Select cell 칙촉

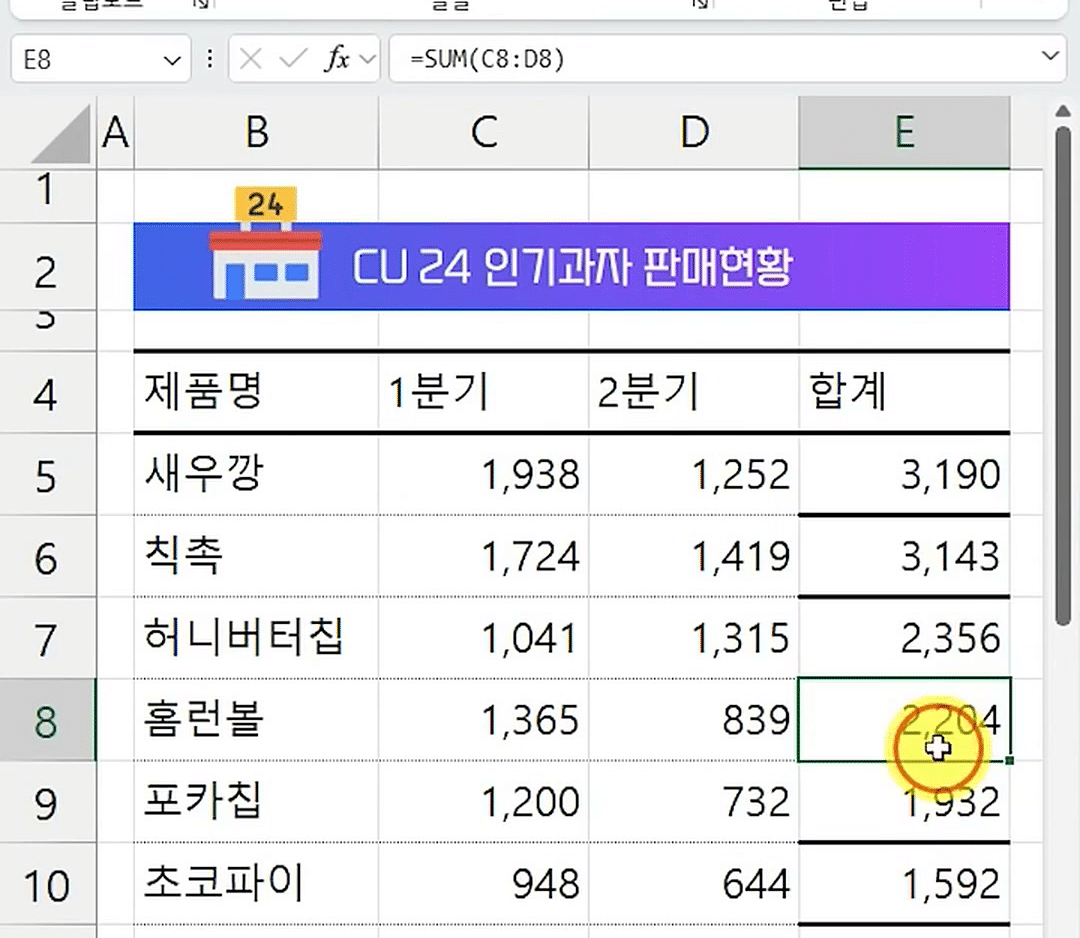point(256,556)
